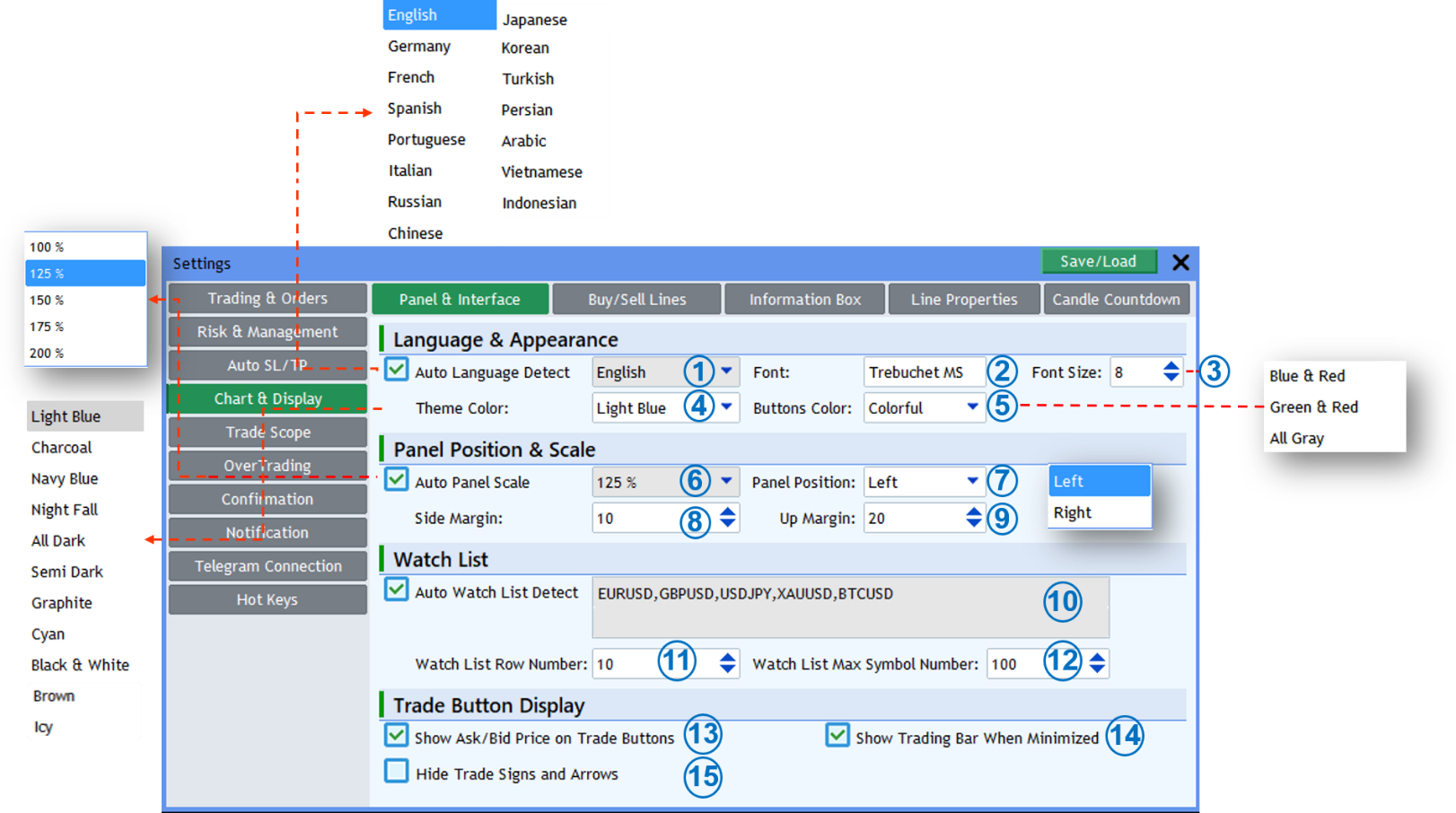This screenshot has height=813, width=1456.
Task: Open Telegram Connection section
Action: pos(268,566)
